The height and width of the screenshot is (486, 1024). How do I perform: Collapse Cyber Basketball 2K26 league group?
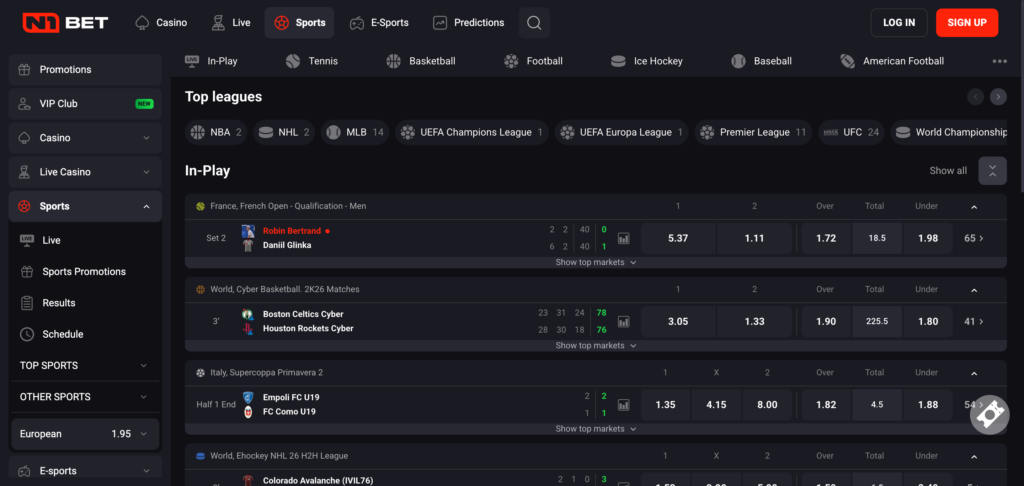click(974, 289)
